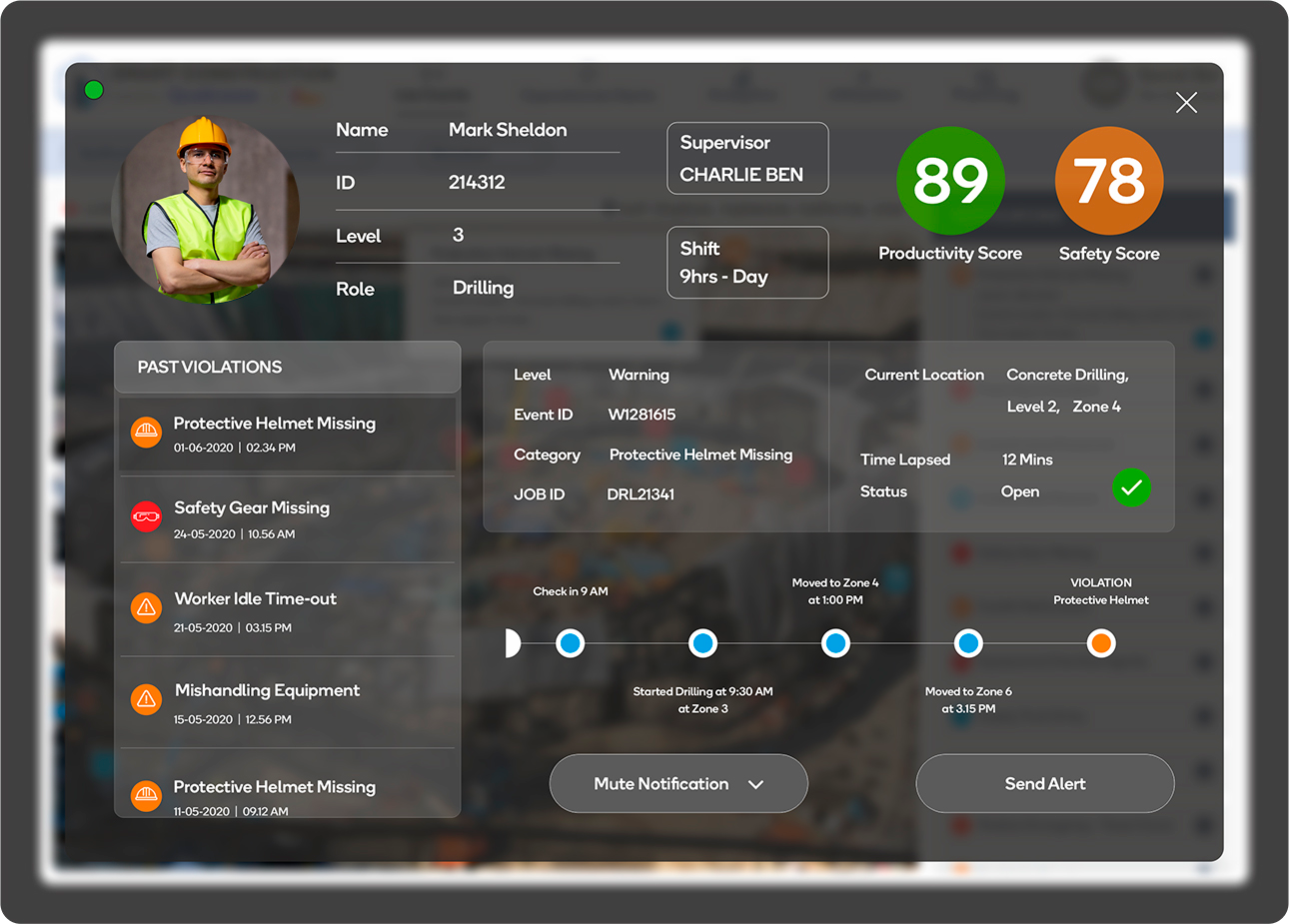The height and width of the screenshot is (924, 1289).
Task: Select supervisor CHARLIE BEN's card
Action: 747,158
